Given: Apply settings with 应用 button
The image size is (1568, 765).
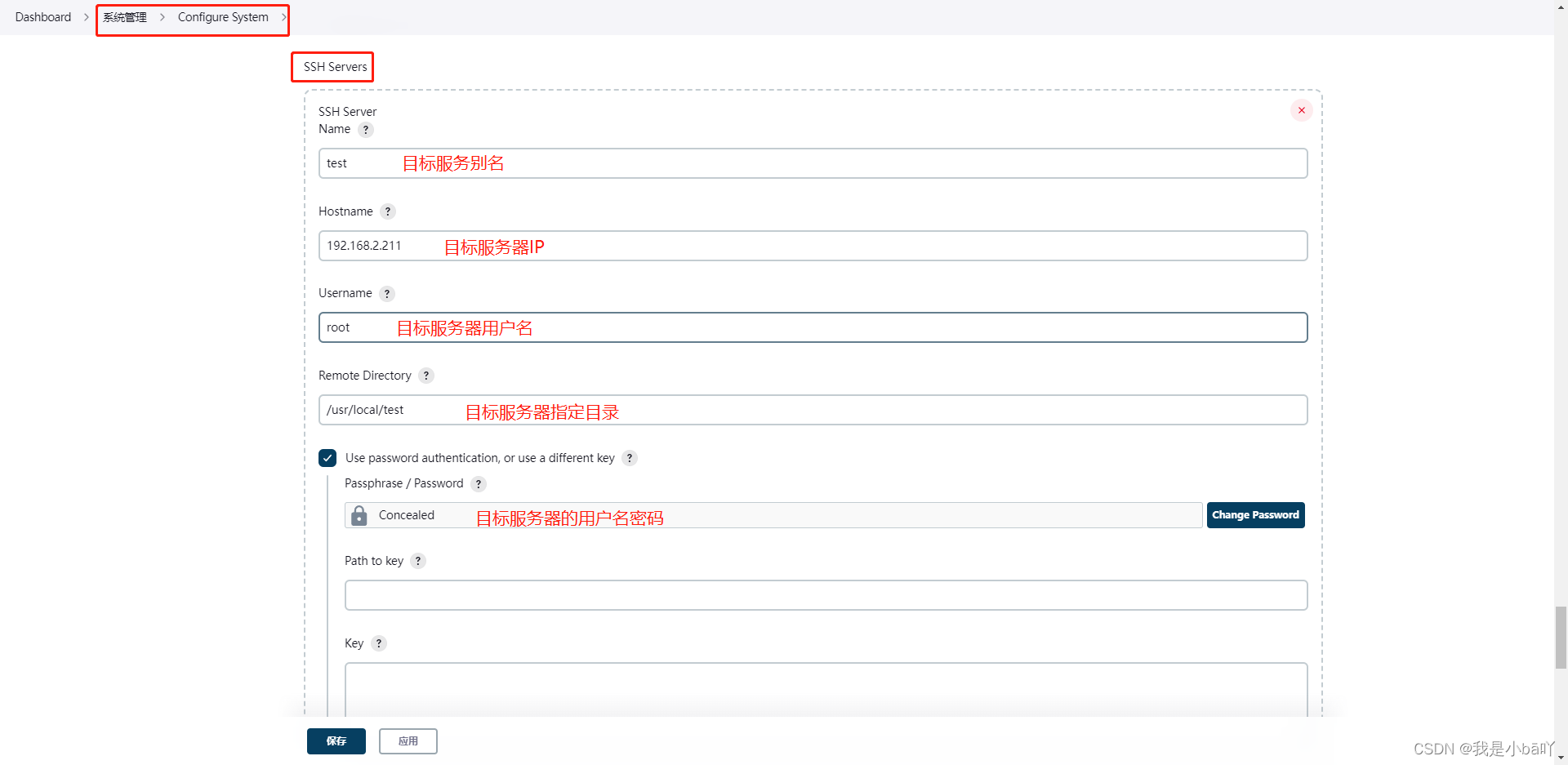Looking at the screenshot, I should [408, 741].
